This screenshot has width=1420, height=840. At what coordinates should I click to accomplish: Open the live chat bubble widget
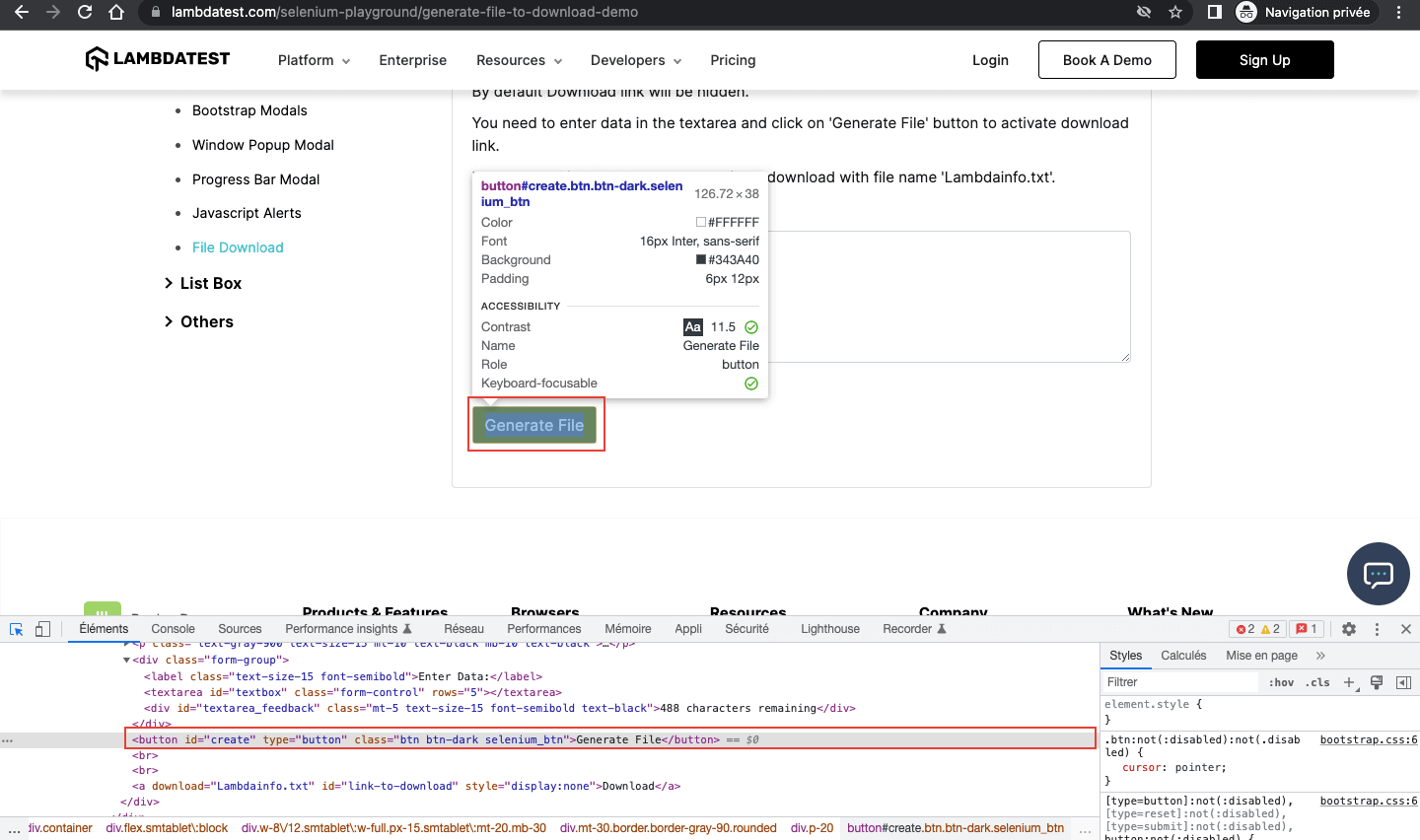tap(1378, 574)
